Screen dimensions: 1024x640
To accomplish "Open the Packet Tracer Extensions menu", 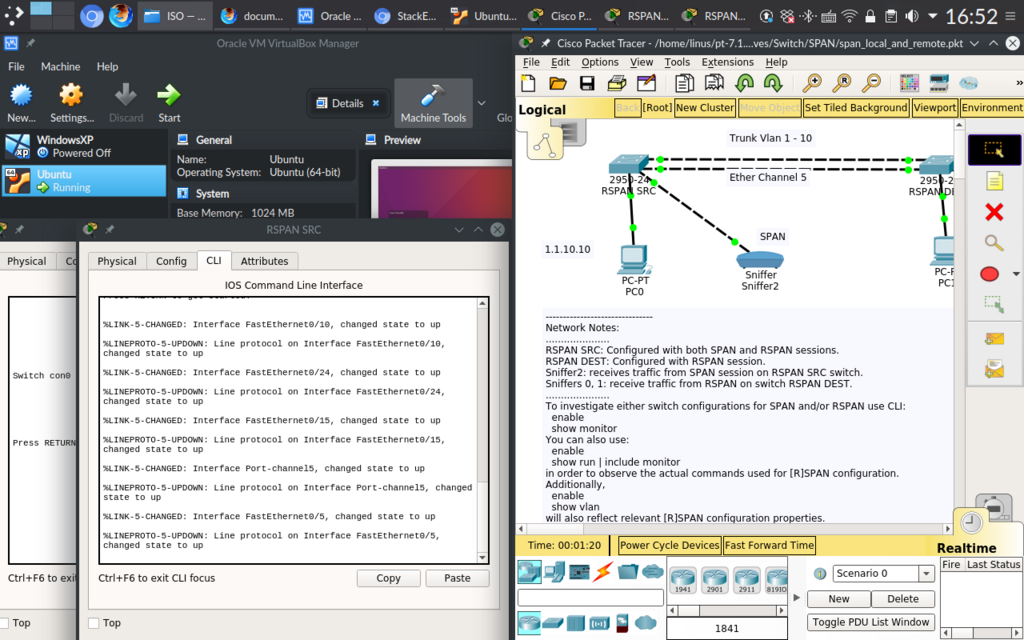I will (x=728, y=62).
